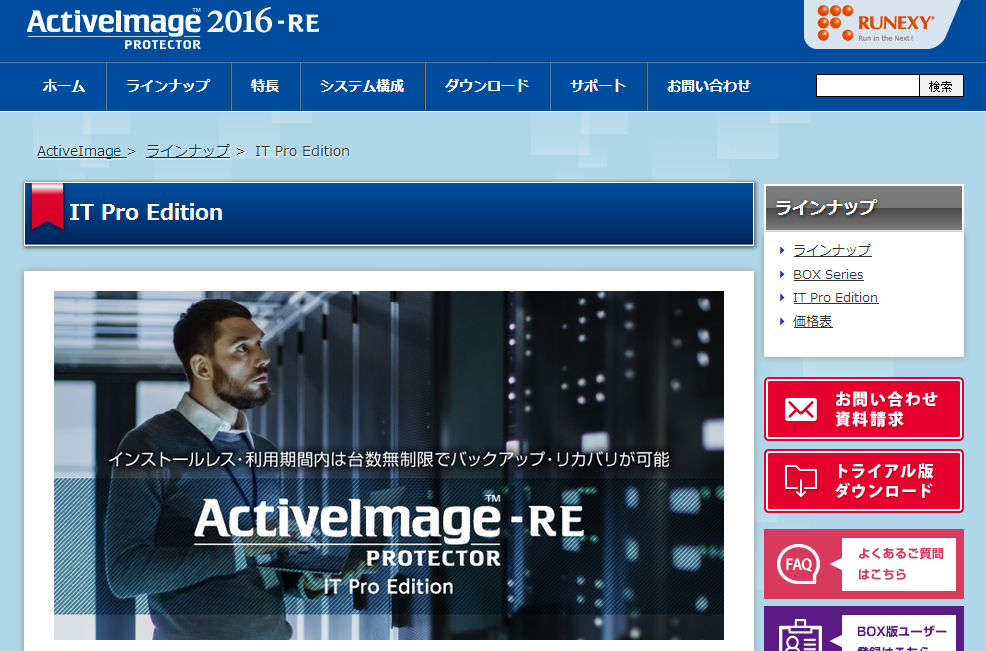
Task: Click arrow bullet beside 価格表 link
Action: 782,321
